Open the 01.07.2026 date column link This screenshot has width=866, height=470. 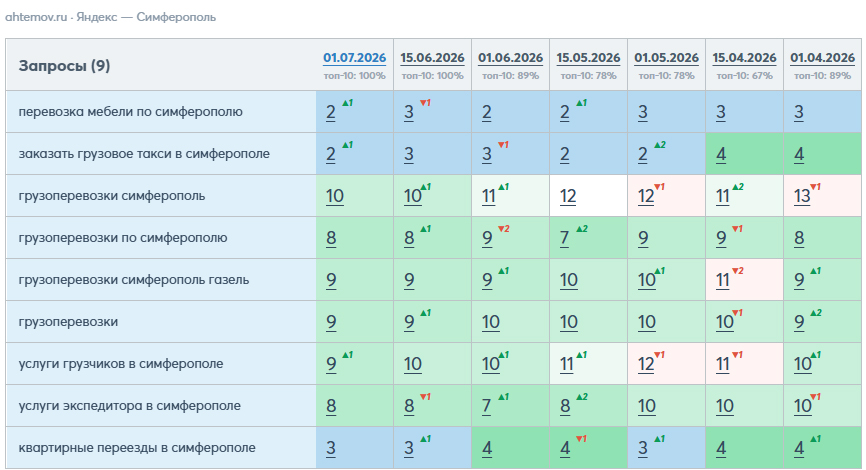pos(355,58)
